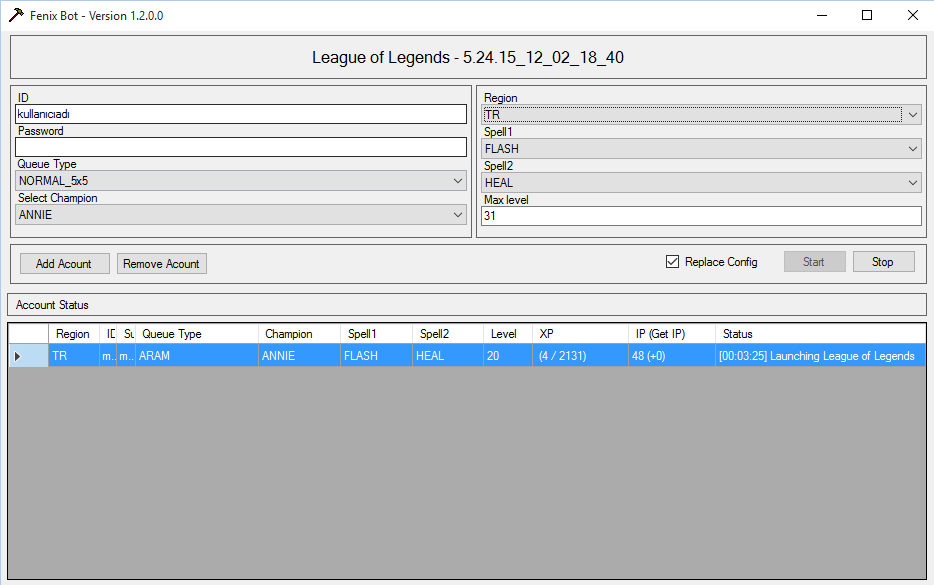Close the Fenix Bot window
Screen dimensions: 934x585
pyautogui.click(x=913, y=15)
